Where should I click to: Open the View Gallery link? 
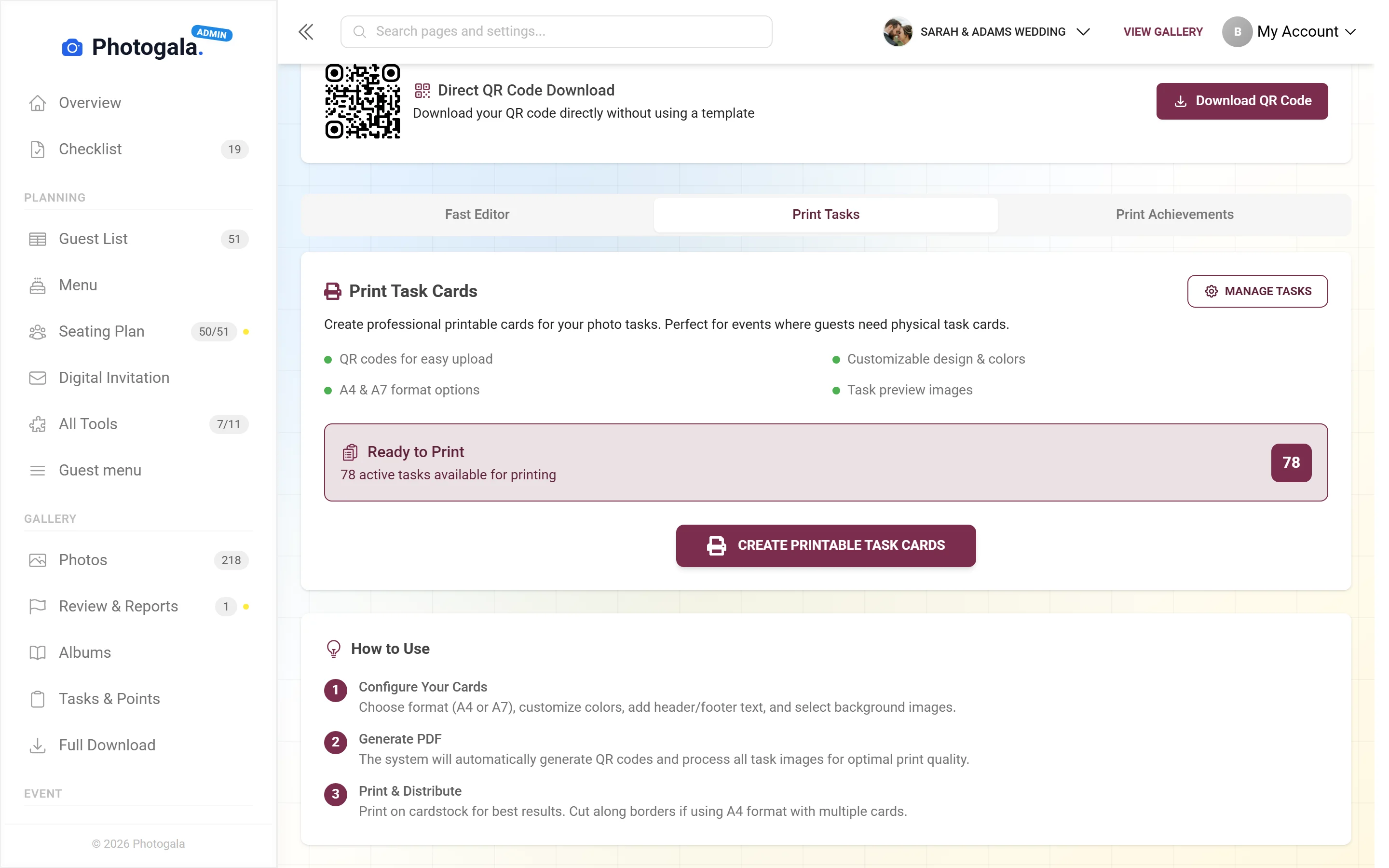click(1163, 31)
